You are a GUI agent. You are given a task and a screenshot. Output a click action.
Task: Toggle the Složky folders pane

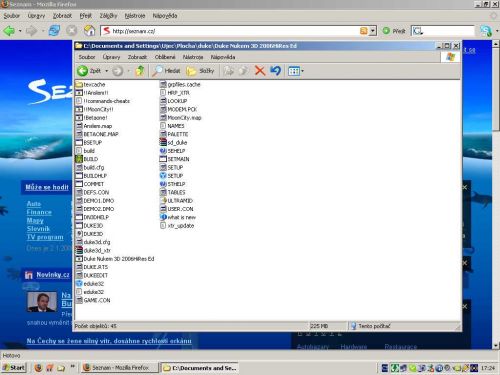point(200,71)
